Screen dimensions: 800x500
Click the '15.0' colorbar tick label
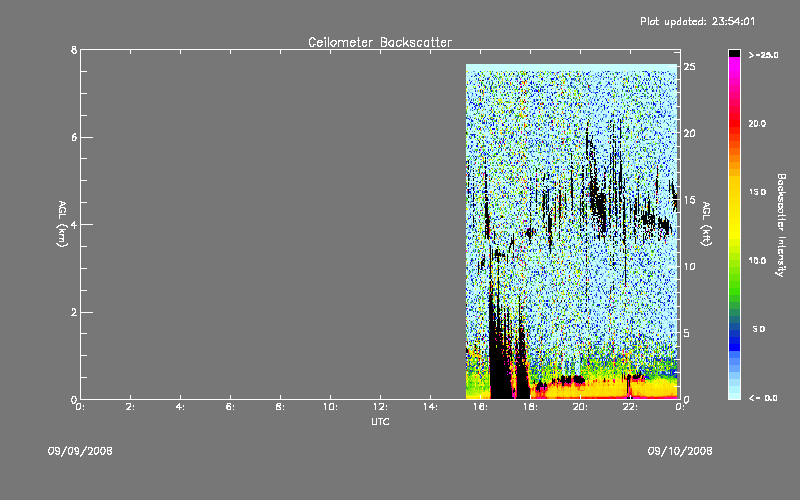[x=757, y=192]
